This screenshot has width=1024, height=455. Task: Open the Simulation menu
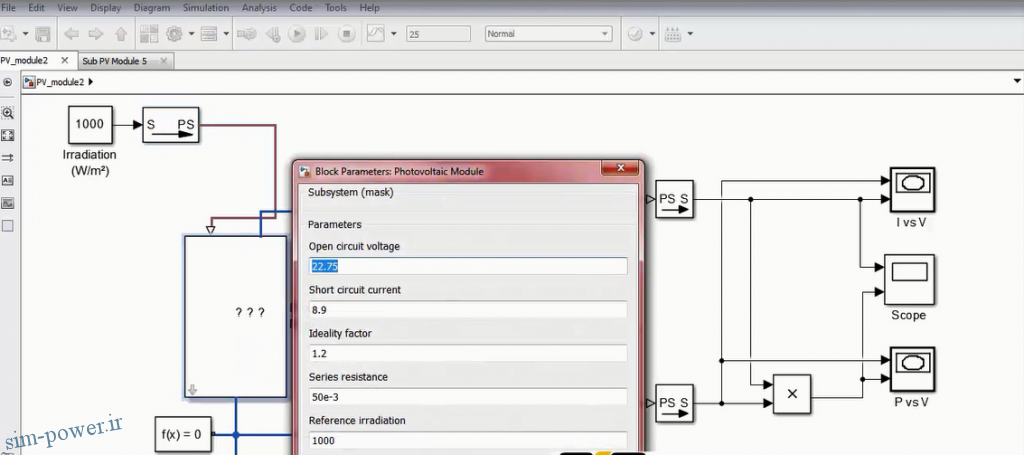[206, 8]
